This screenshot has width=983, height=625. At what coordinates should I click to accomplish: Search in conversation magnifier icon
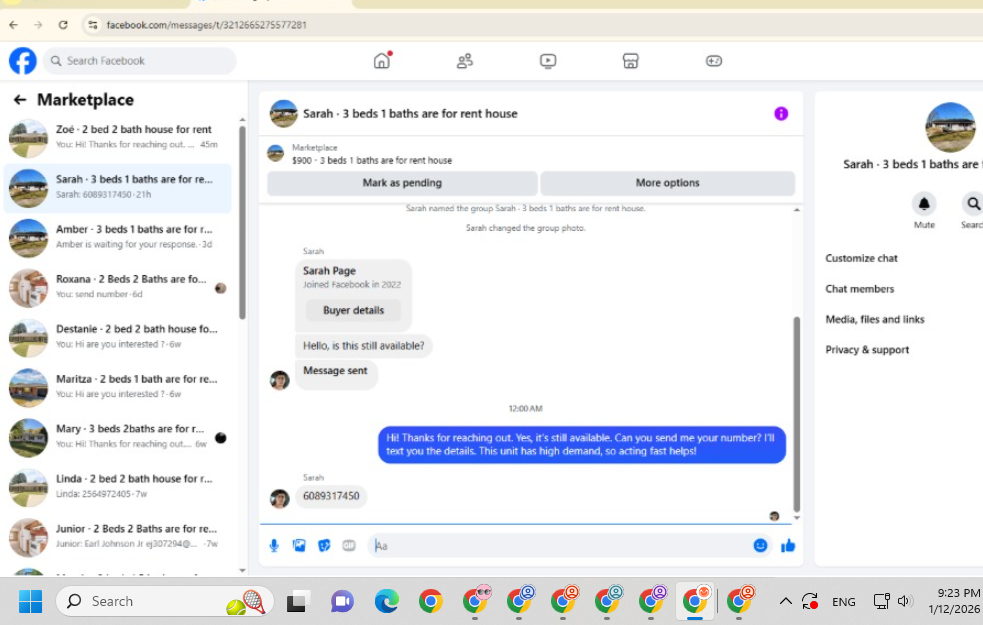[972, 204]
